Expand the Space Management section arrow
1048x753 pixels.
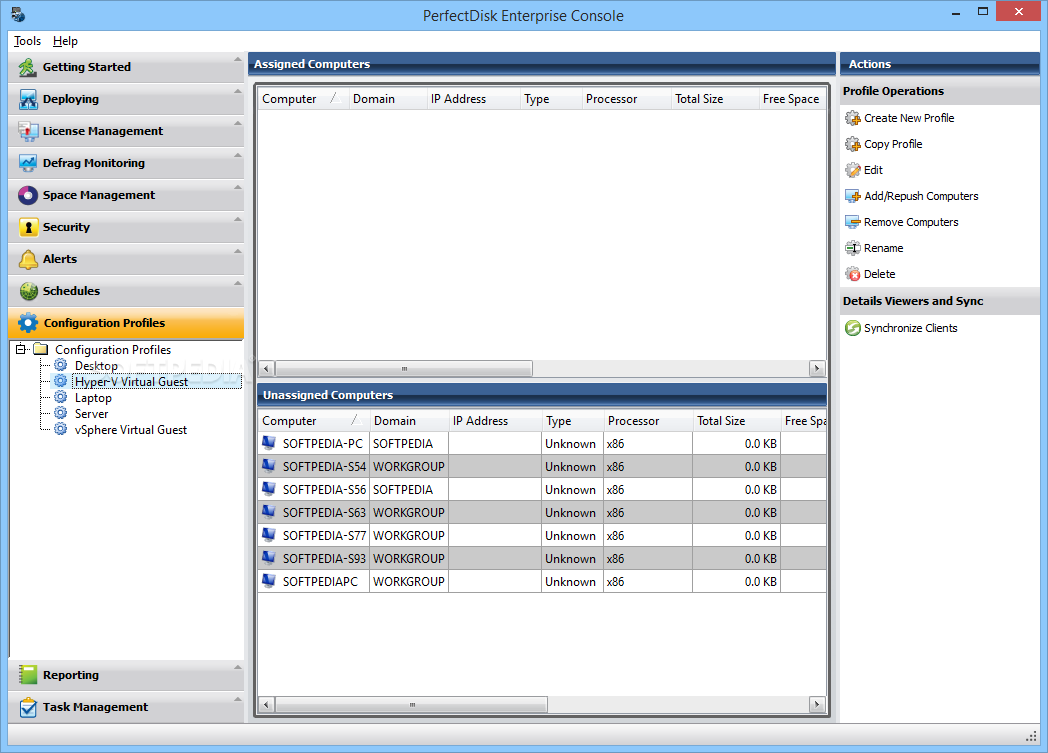[237, 188]
